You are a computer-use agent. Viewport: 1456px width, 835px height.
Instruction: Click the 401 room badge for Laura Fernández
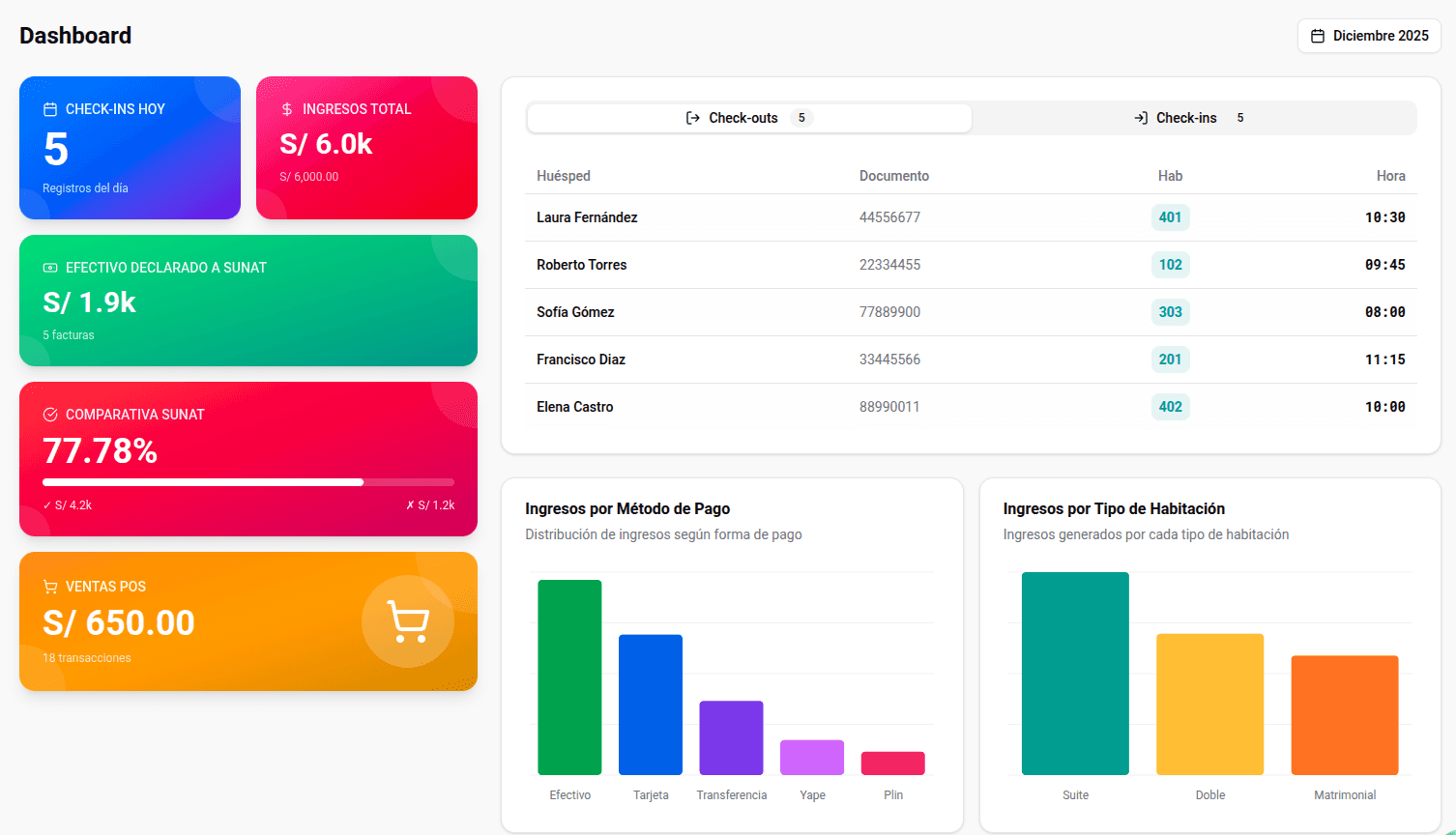1170,217
